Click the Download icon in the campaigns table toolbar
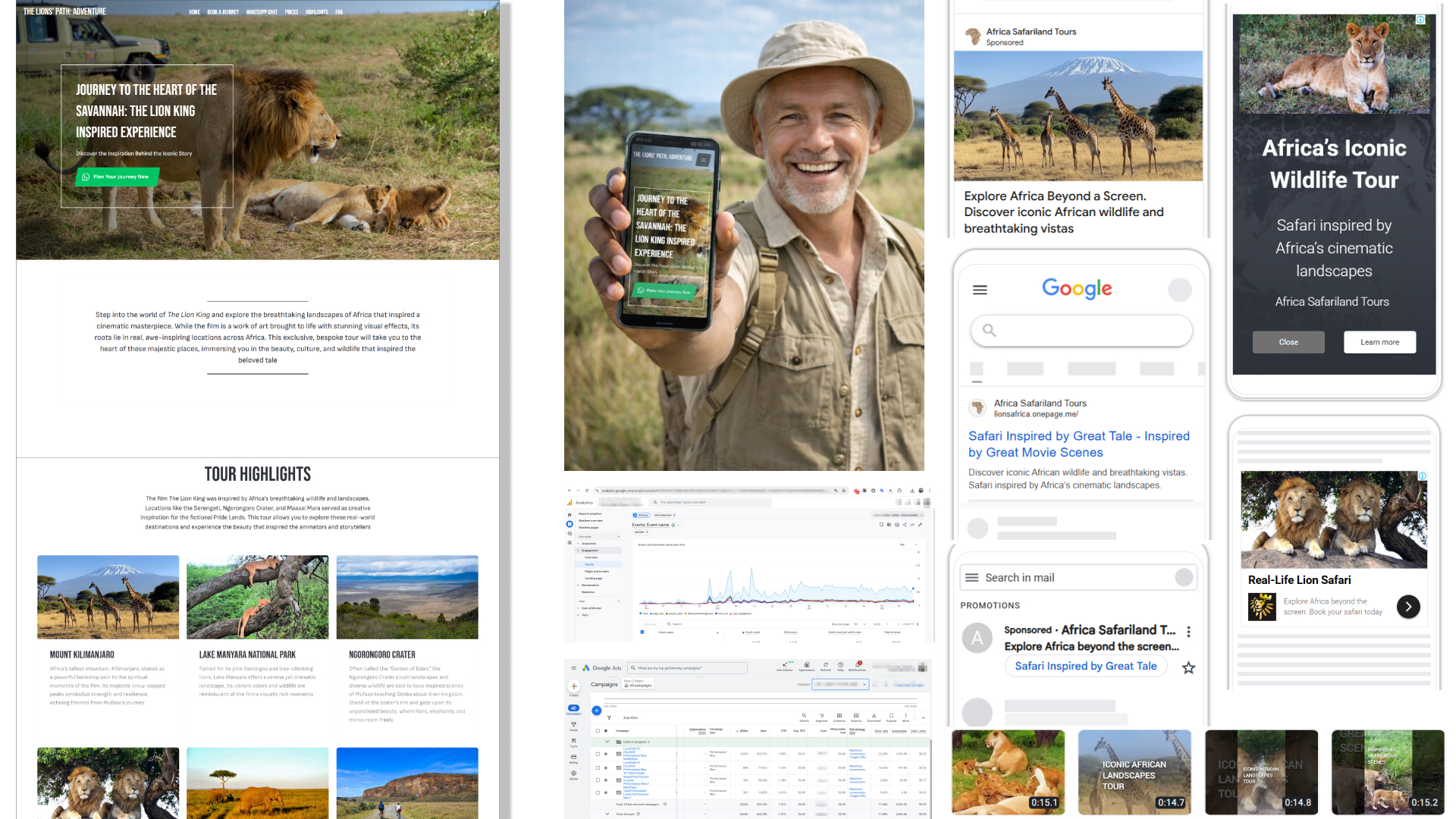The height and width of the screenshot is (819, 1456). [874, 717]
